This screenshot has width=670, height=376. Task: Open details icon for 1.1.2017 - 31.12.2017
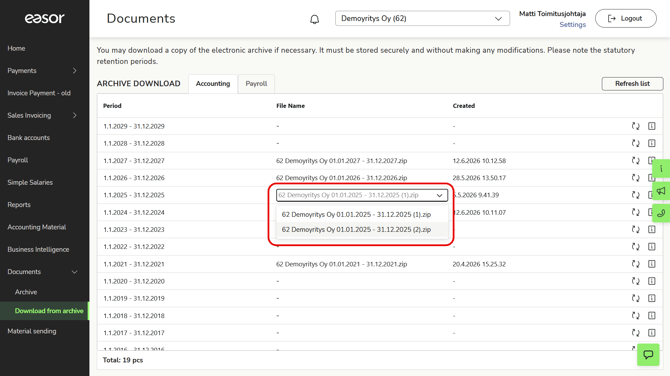[652, 333]
